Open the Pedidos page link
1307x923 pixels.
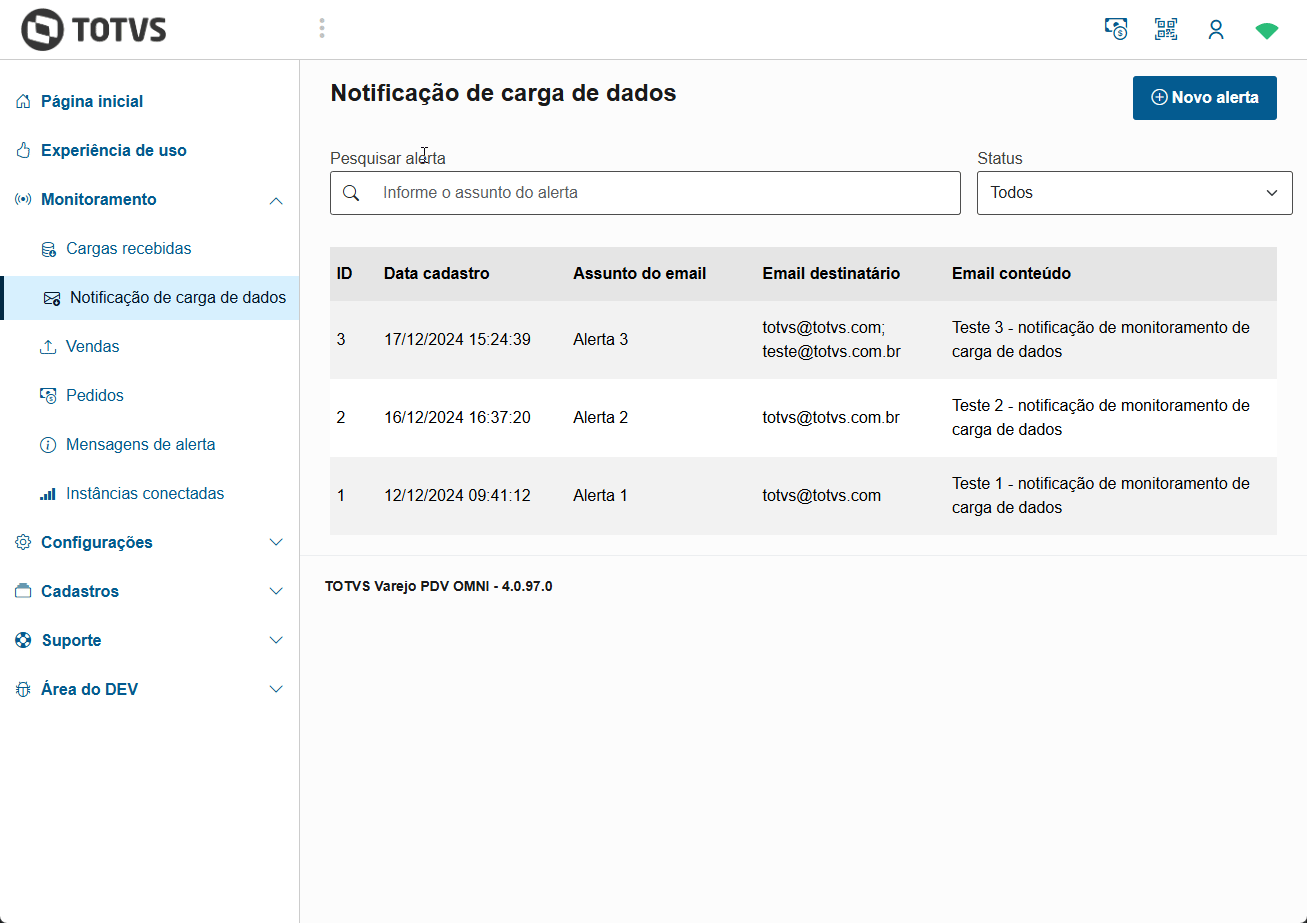[x=93, y=395]
